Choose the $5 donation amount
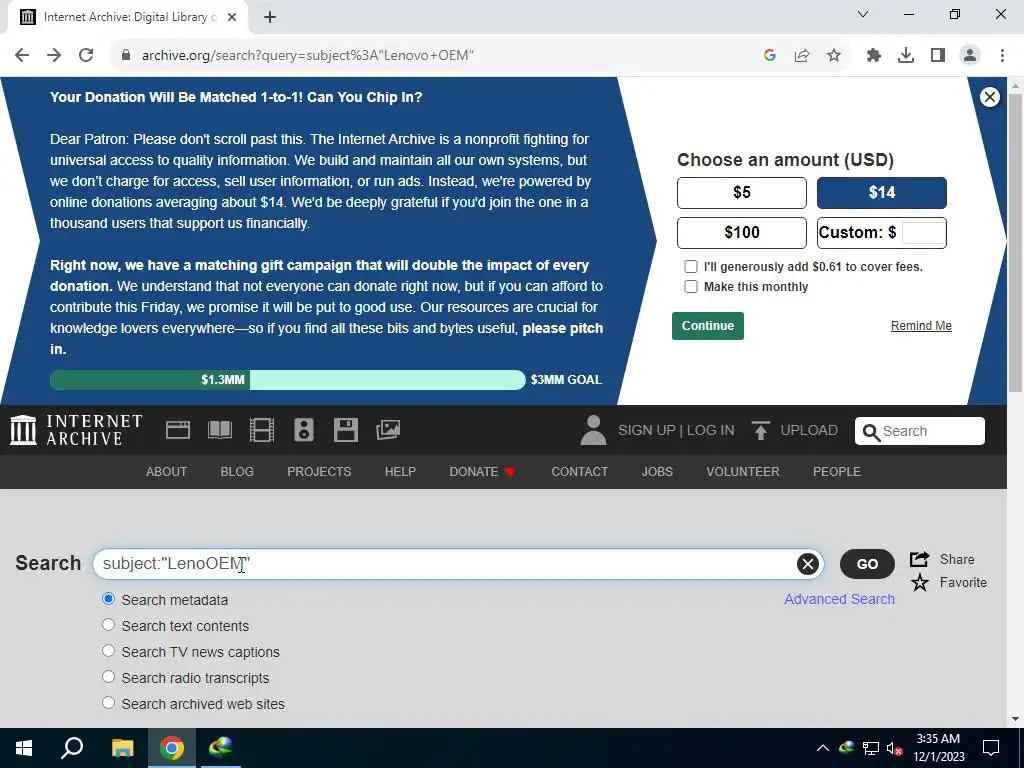The image size is (1024, 768). click(742, 193)
